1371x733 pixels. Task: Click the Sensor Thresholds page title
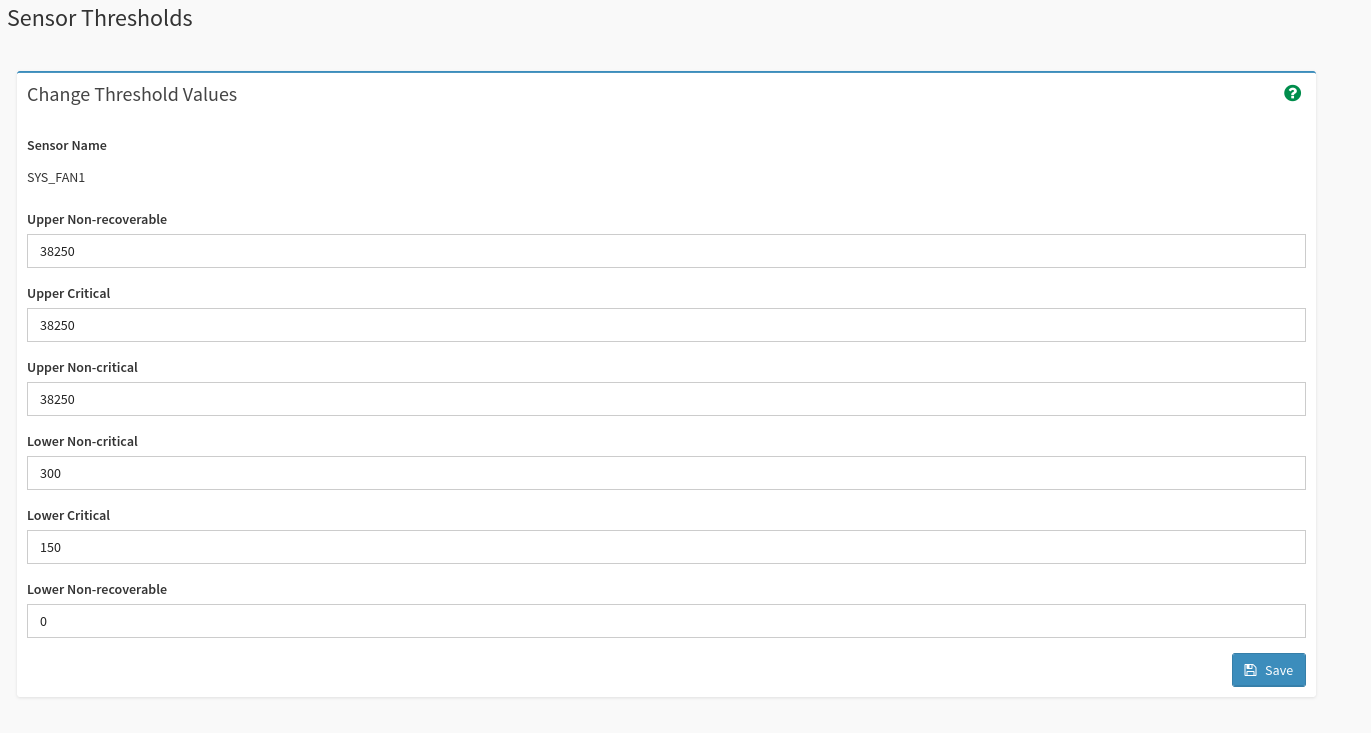100,18
